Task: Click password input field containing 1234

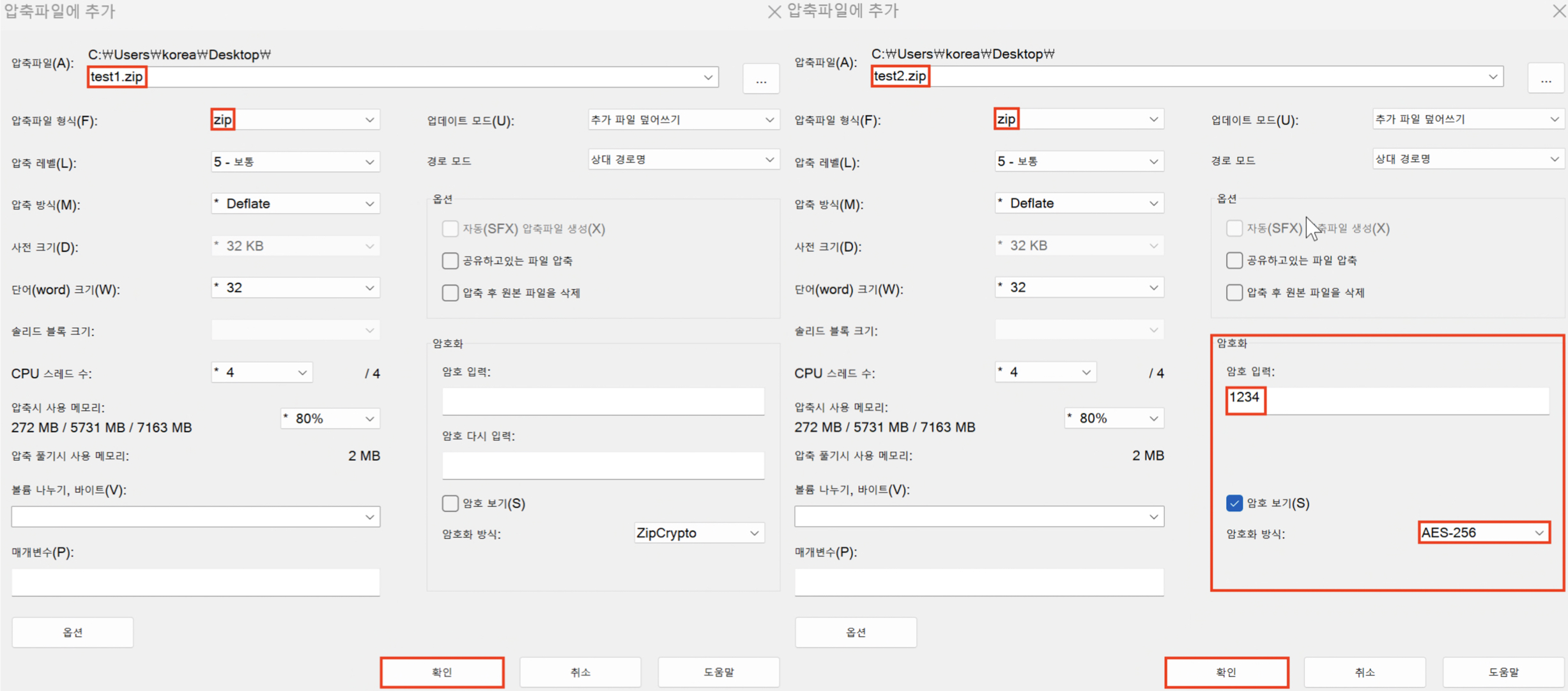Action: coord(1387,400)
